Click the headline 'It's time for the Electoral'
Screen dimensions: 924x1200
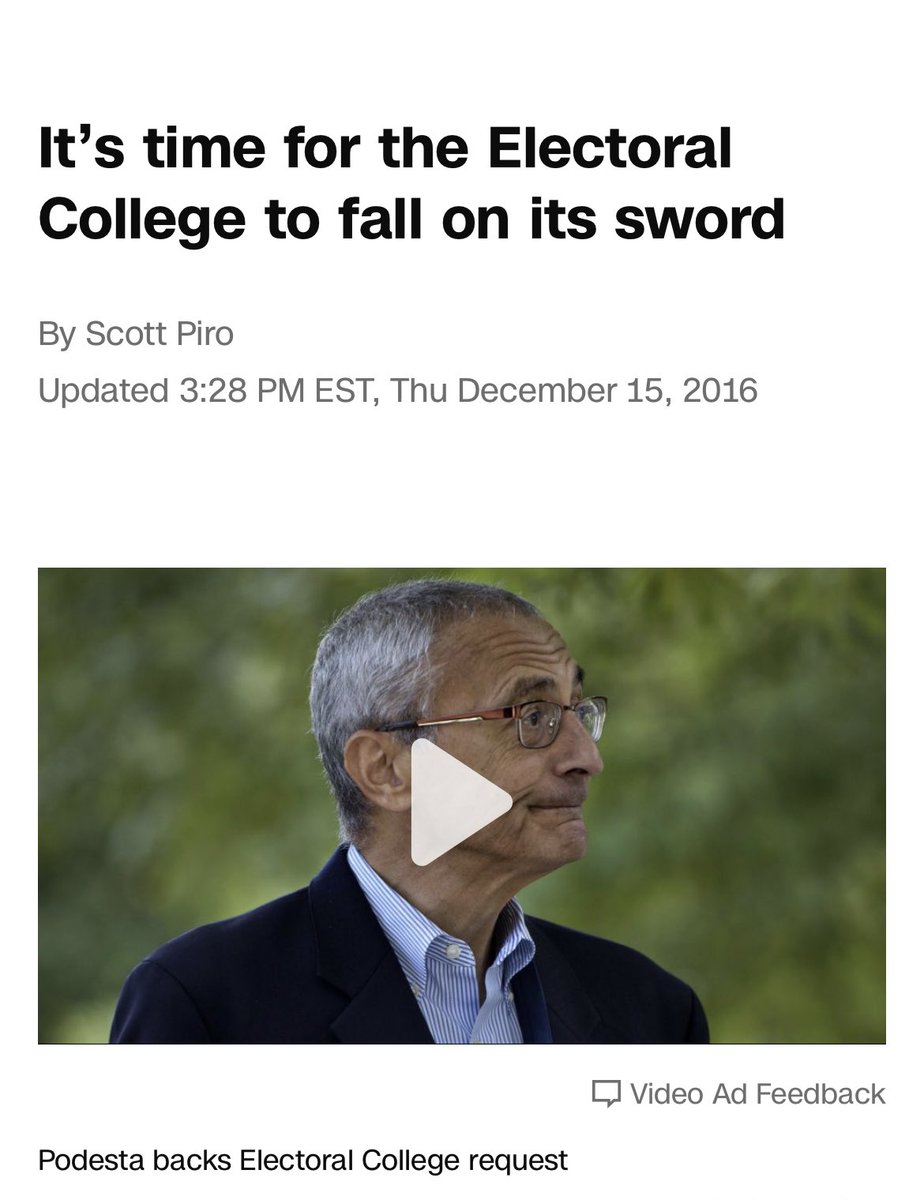tap(385, 149)
